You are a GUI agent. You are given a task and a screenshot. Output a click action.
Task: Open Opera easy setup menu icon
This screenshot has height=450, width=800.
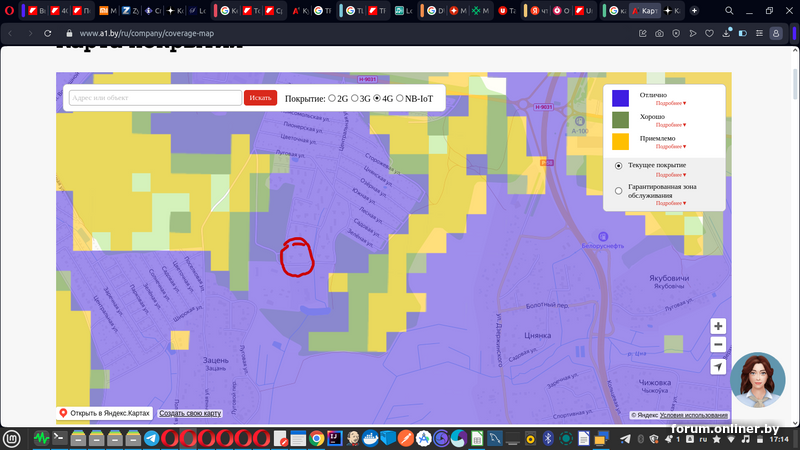759,33
